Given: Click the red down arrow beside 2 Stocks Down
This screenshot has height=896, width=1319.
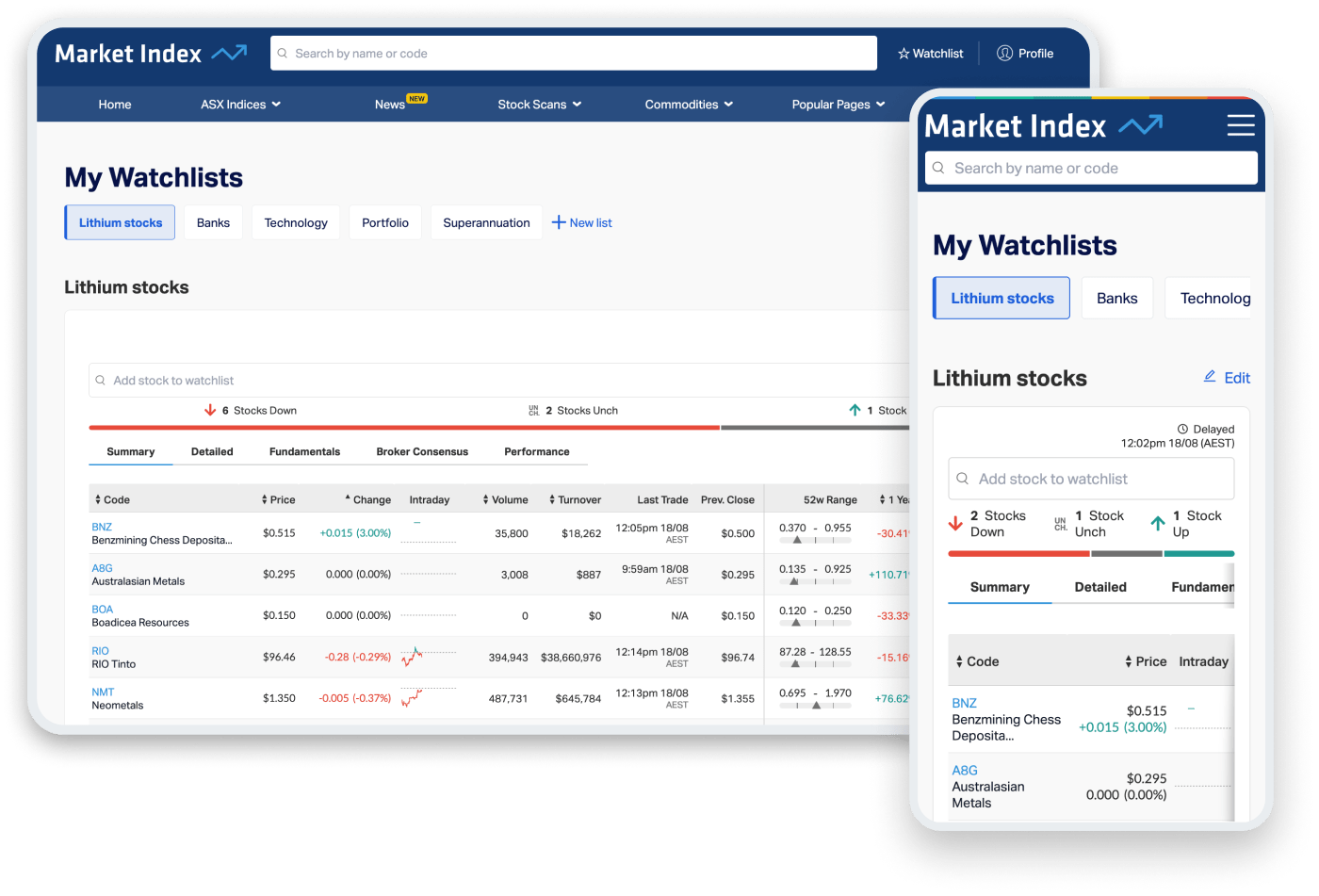Looking at the screenshot, I should point(955,523).
